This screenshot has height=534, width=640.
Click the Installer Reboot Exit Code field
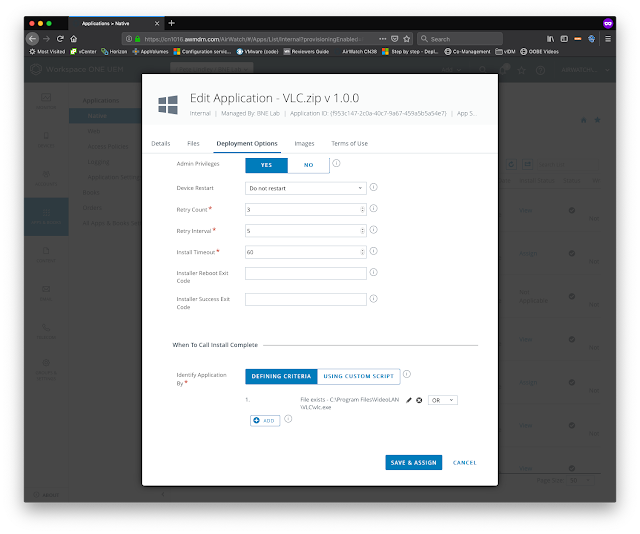(306, 273)
